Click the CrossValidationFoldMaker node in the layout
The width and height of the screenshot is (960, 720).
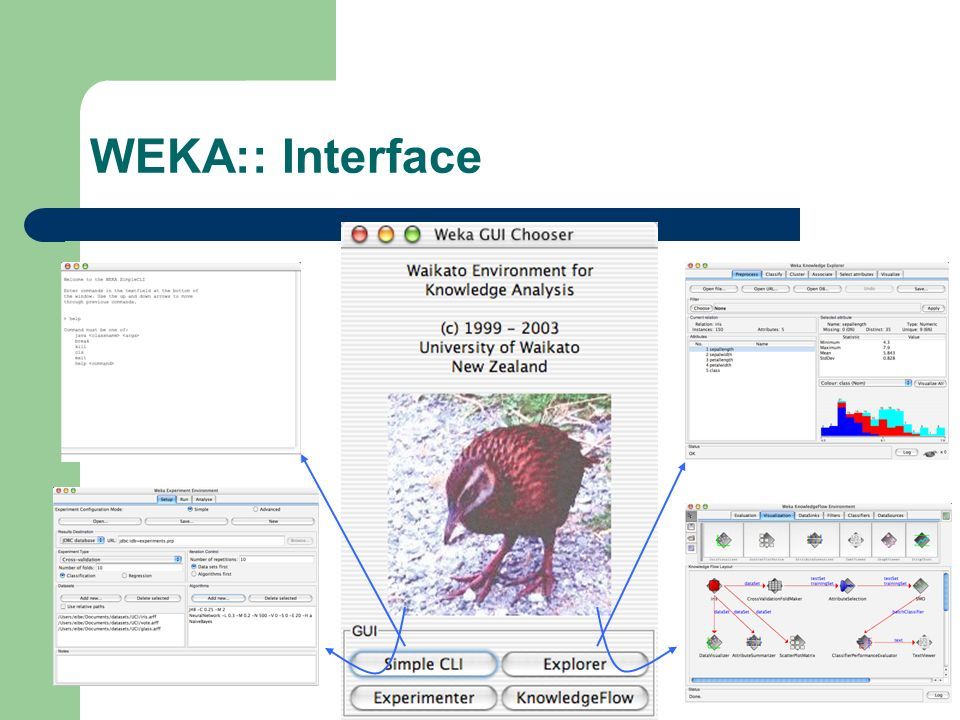tap(774, 585)
